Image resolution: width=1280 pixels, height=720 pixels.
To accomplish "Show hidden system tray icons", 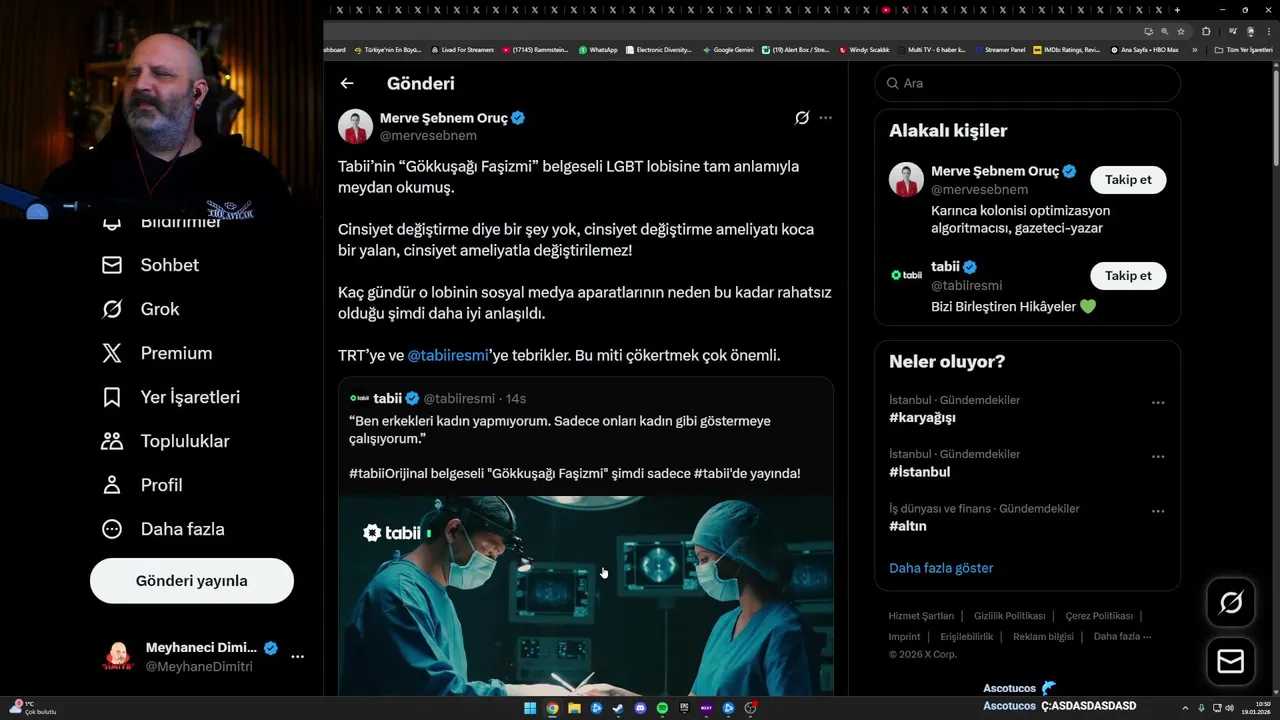I will (1185, 708).
